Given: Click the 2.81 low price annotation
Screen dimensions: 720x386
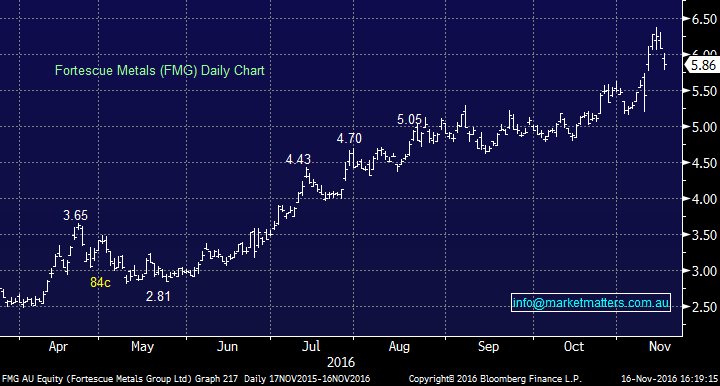Looking at the screenshot, I should (x=158, y=296).
